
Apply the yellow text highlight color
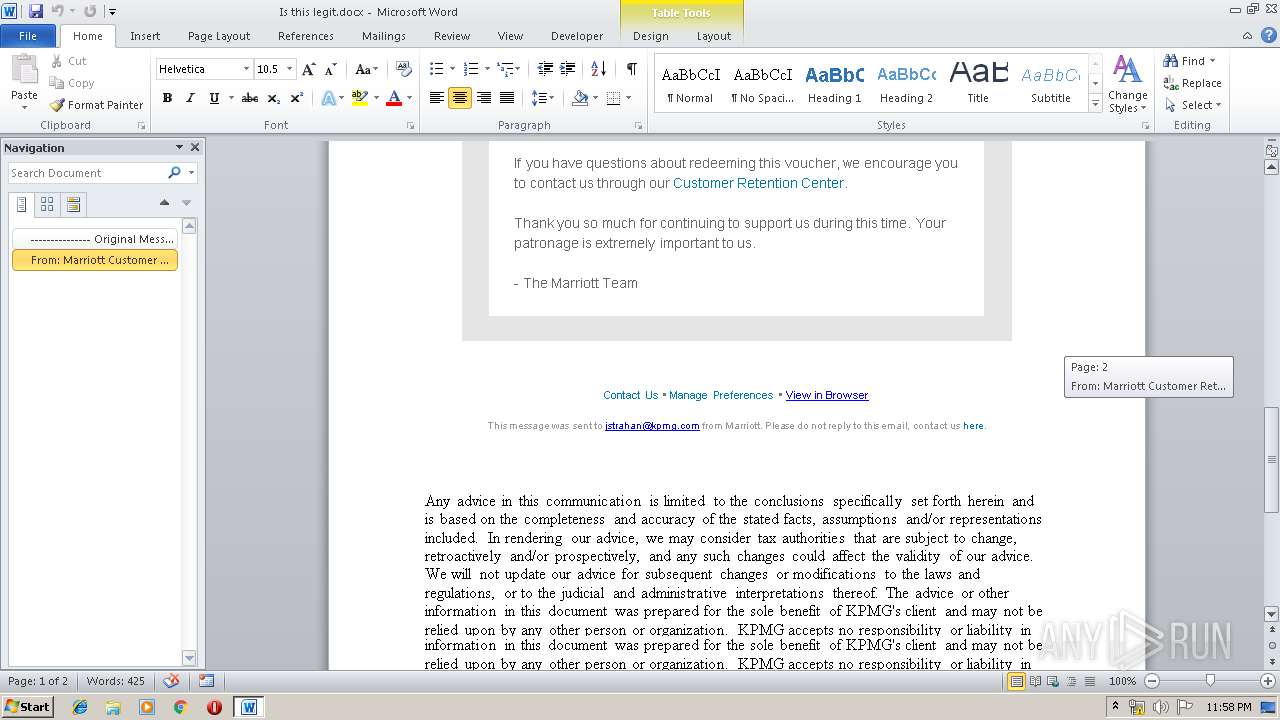coord(360,98)
